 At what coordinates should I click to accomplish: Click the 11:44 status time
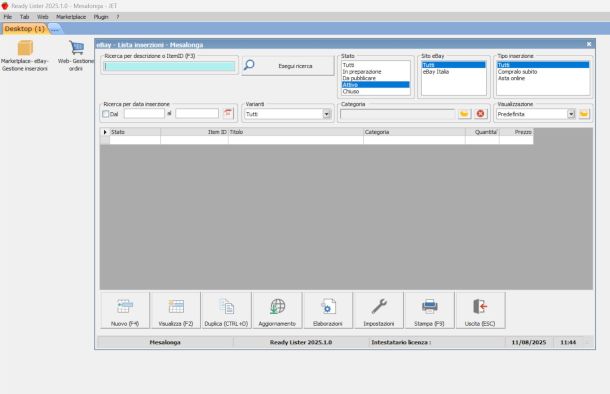(x=568, y=342)
